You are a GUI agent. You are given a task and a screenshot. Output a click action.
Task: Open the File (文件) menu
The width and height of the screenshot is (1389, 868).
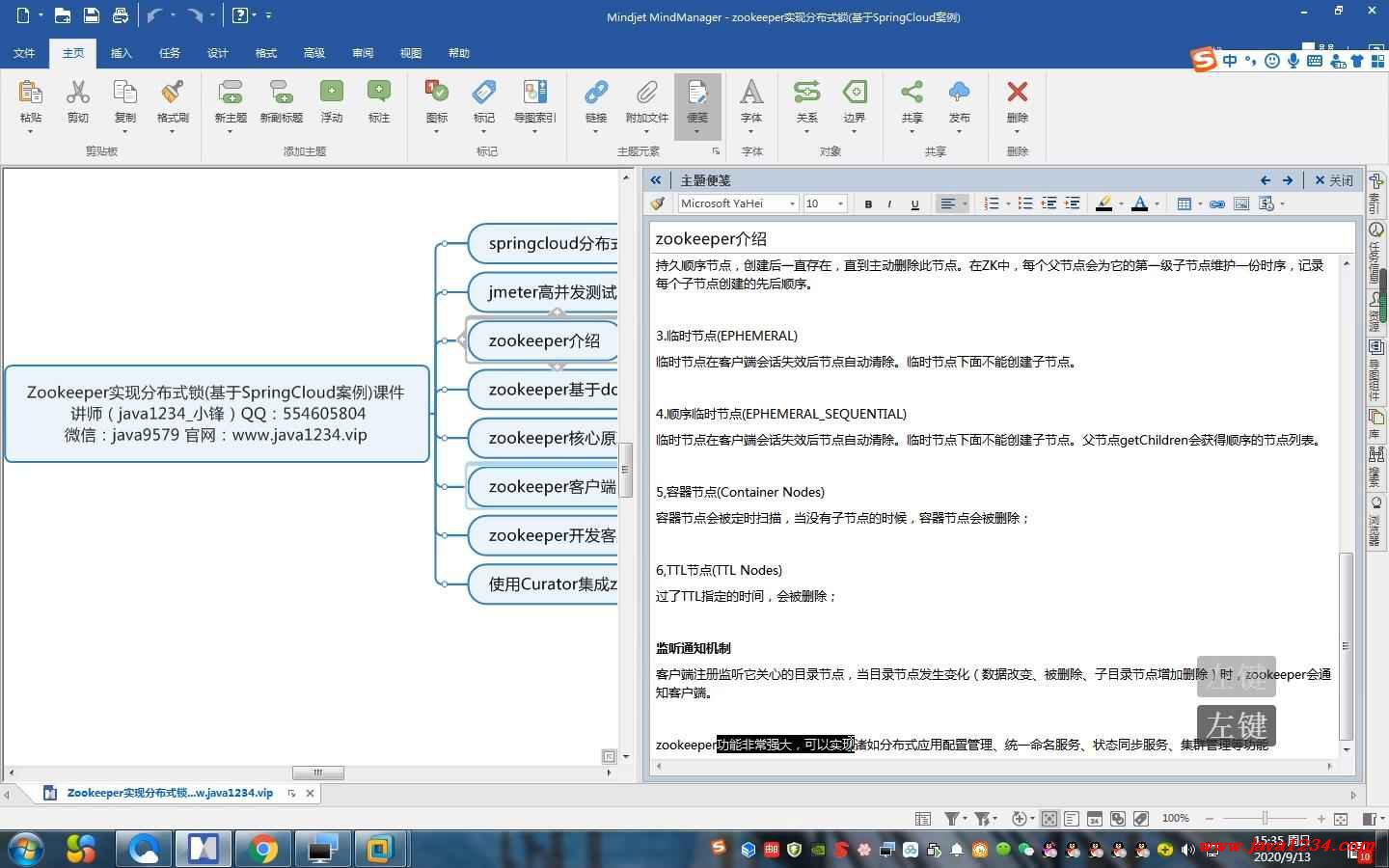click(25, 53)
